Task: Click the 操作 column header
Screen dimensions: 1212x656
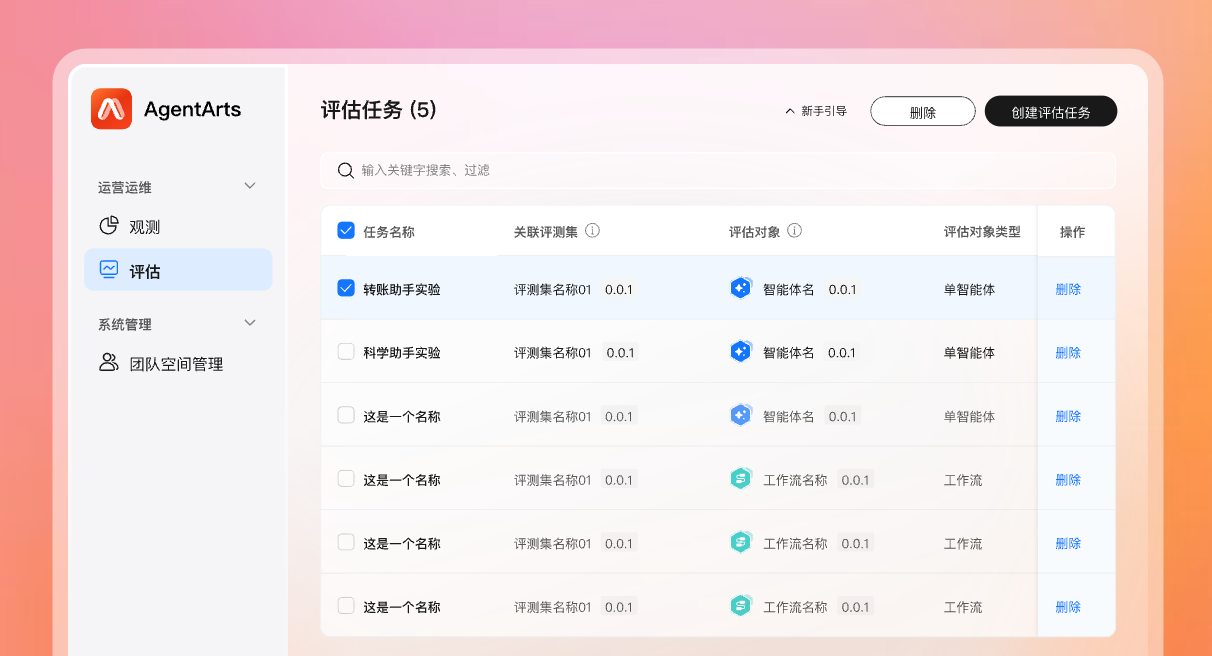Action: pyautogui.click(x=1073, y=232)
